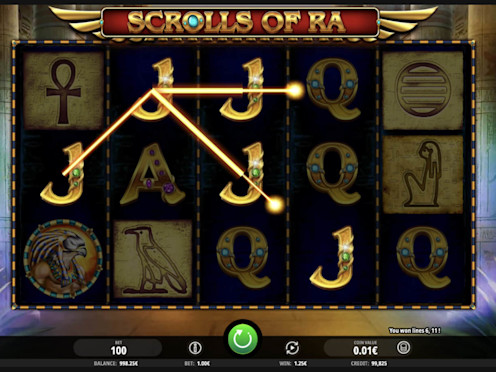The height and width of the screenshot is (372, 496).
Task: Click the Q symbol atop fourth reel
Action: pyautogui.click(x=333, y=90)
